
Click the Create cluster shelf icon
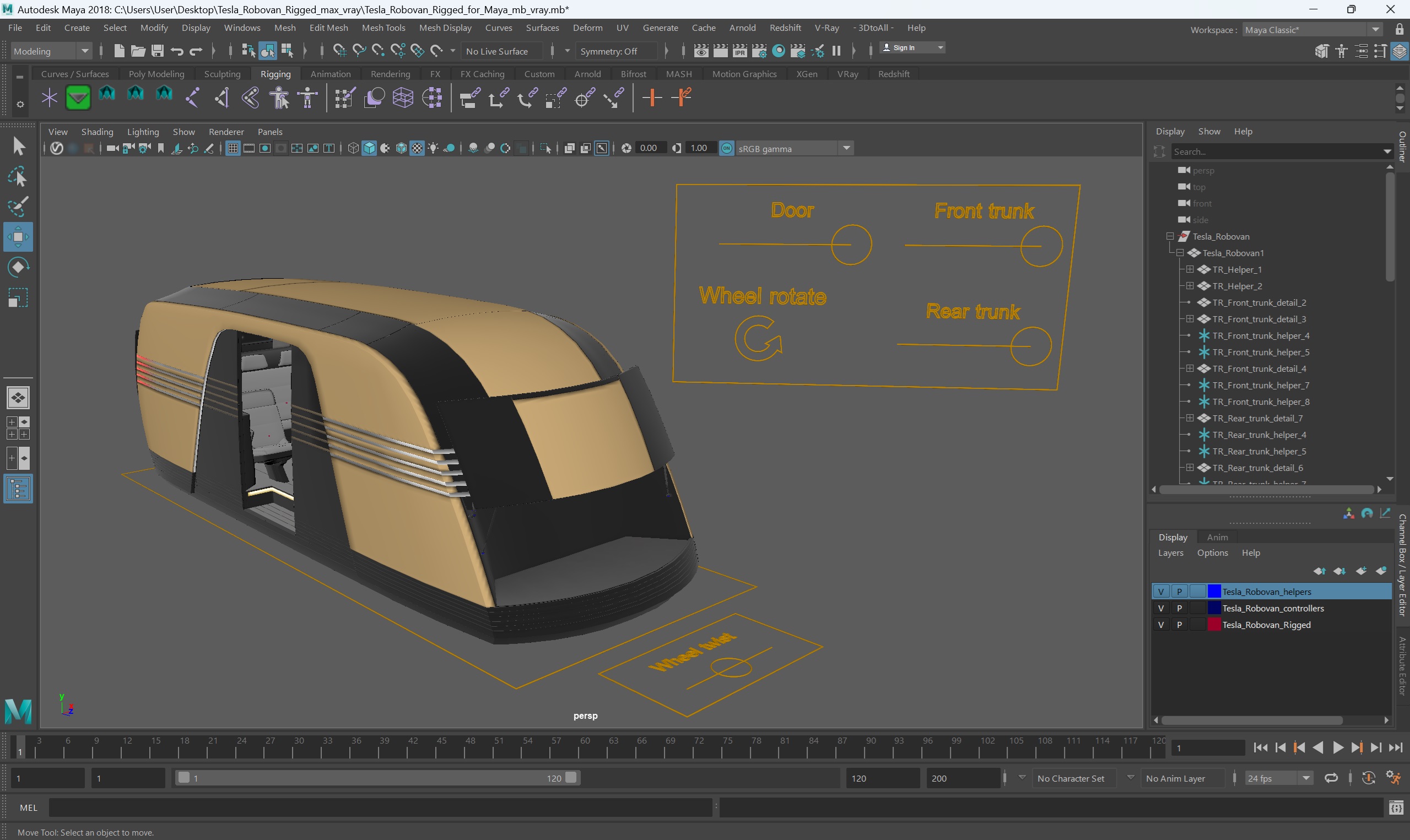[432, 97]
